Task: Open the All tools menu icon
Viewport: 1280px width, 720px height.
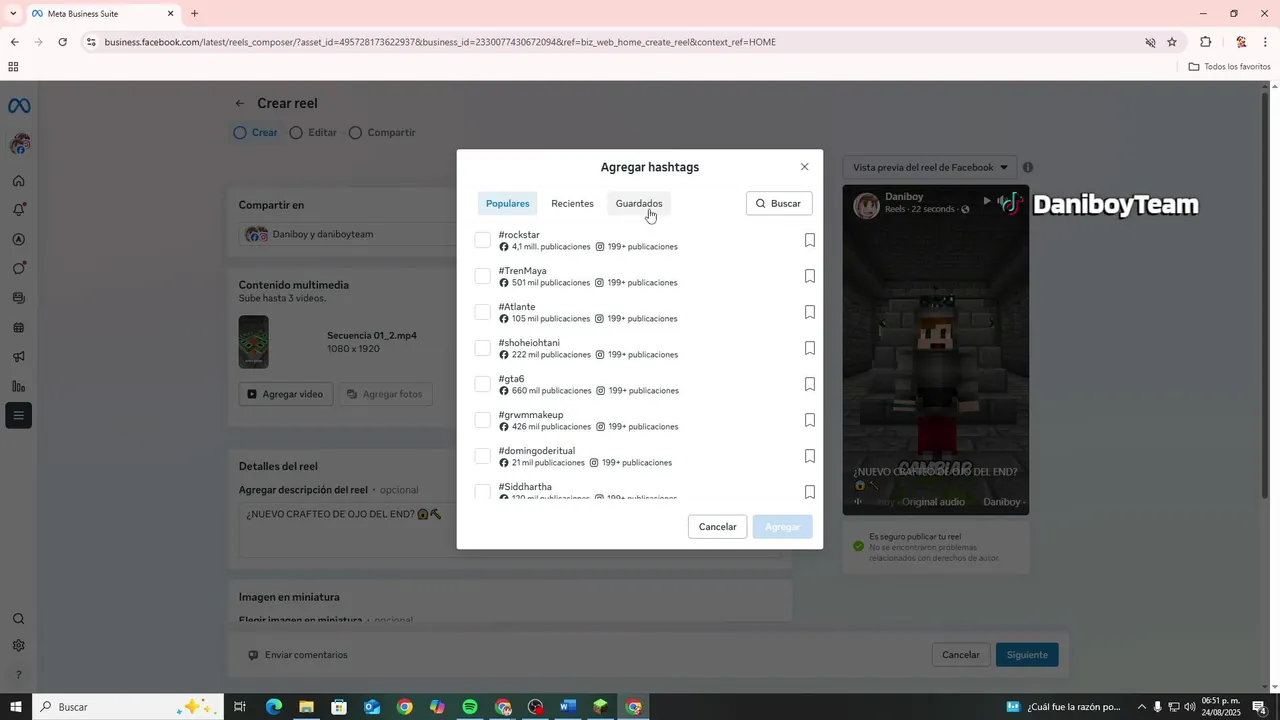Action: click(x=18, y=415)
